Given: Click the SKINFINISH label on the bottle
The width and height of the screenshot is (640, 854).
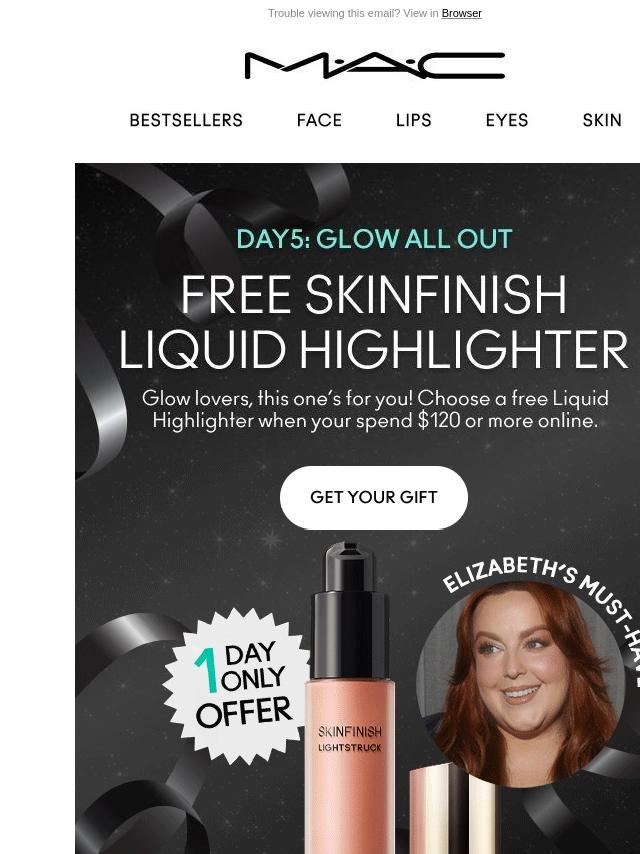Looking at the screenshot, I should click(x=350, y=731).
